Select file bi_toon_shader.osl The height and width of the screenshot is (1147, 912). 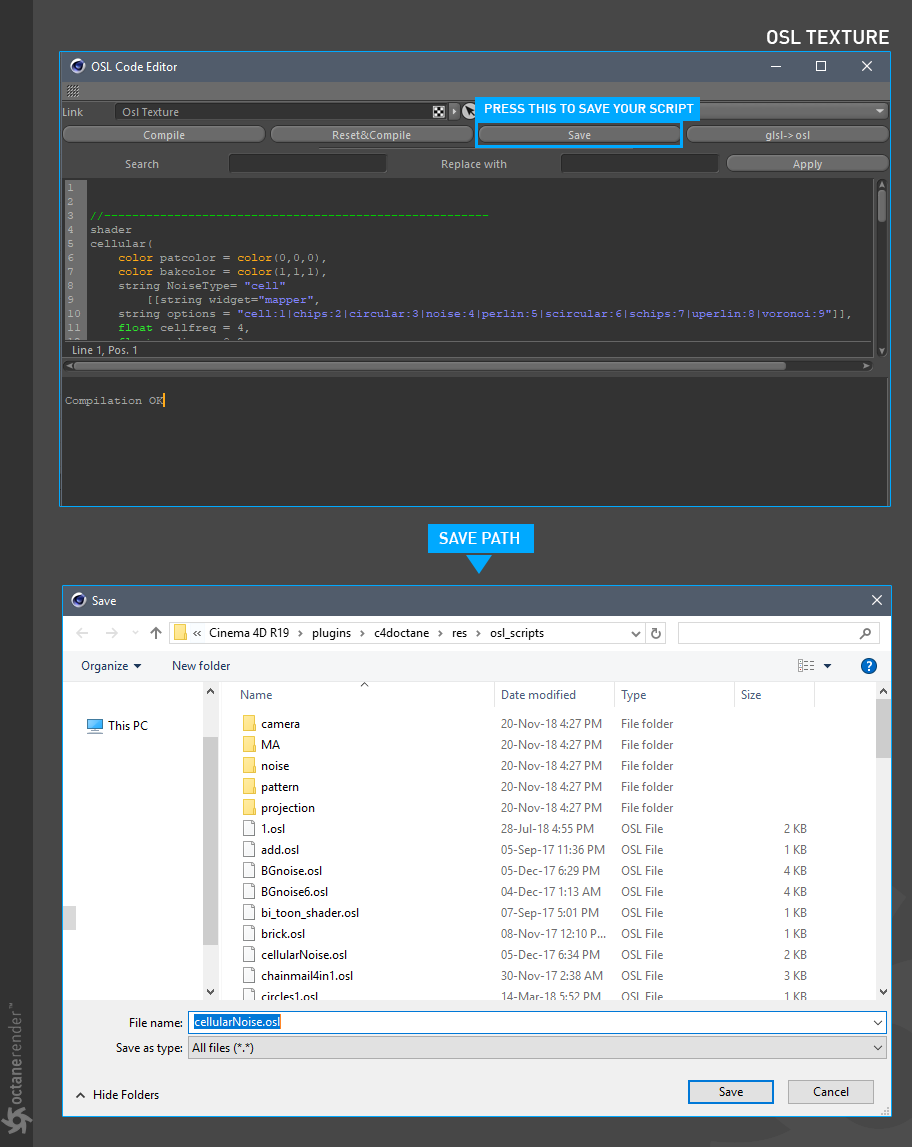309,913
